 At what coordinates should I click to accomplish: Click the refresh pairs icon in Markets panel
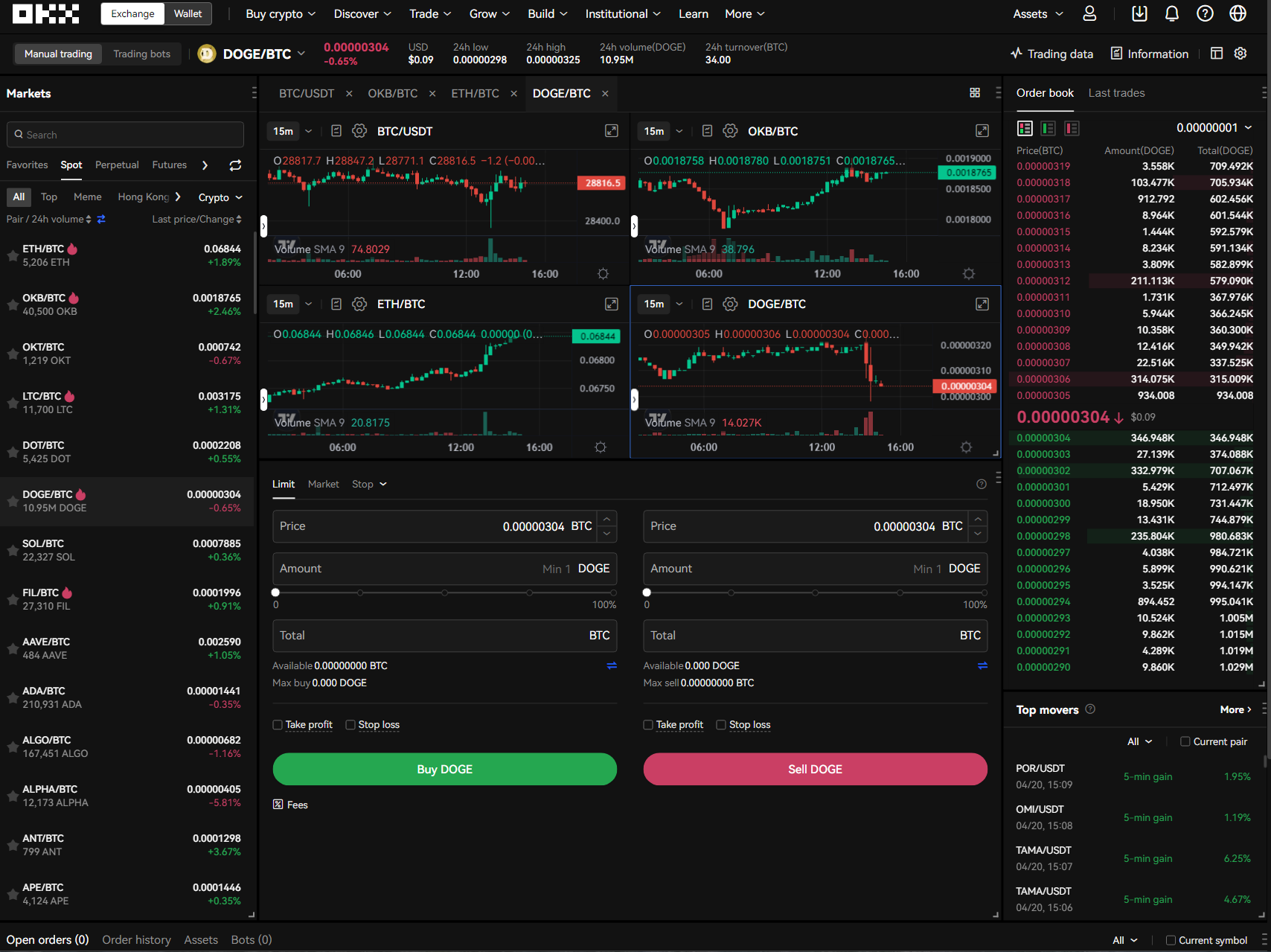coord(235,165)
